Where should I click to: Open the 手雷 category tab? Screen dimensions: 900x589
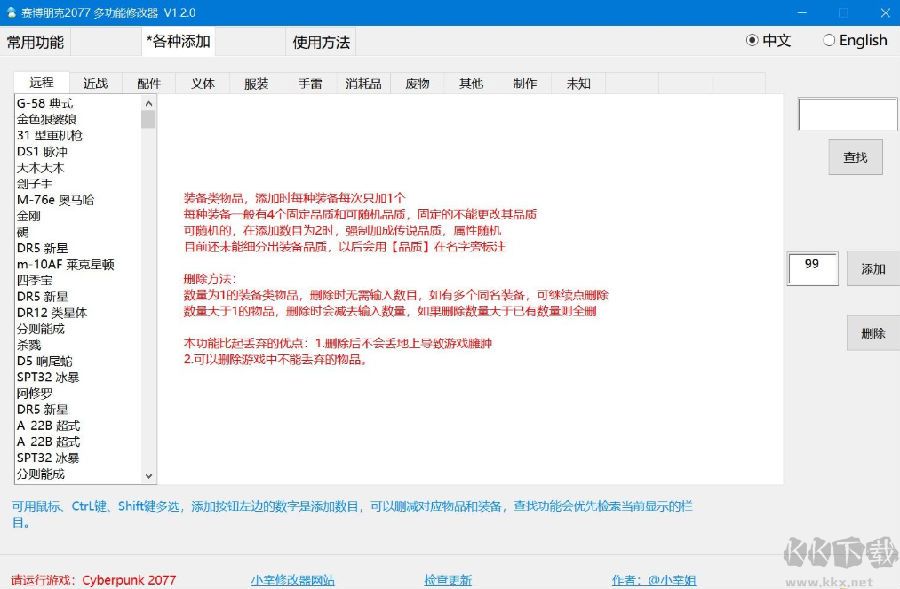[310, 83]
